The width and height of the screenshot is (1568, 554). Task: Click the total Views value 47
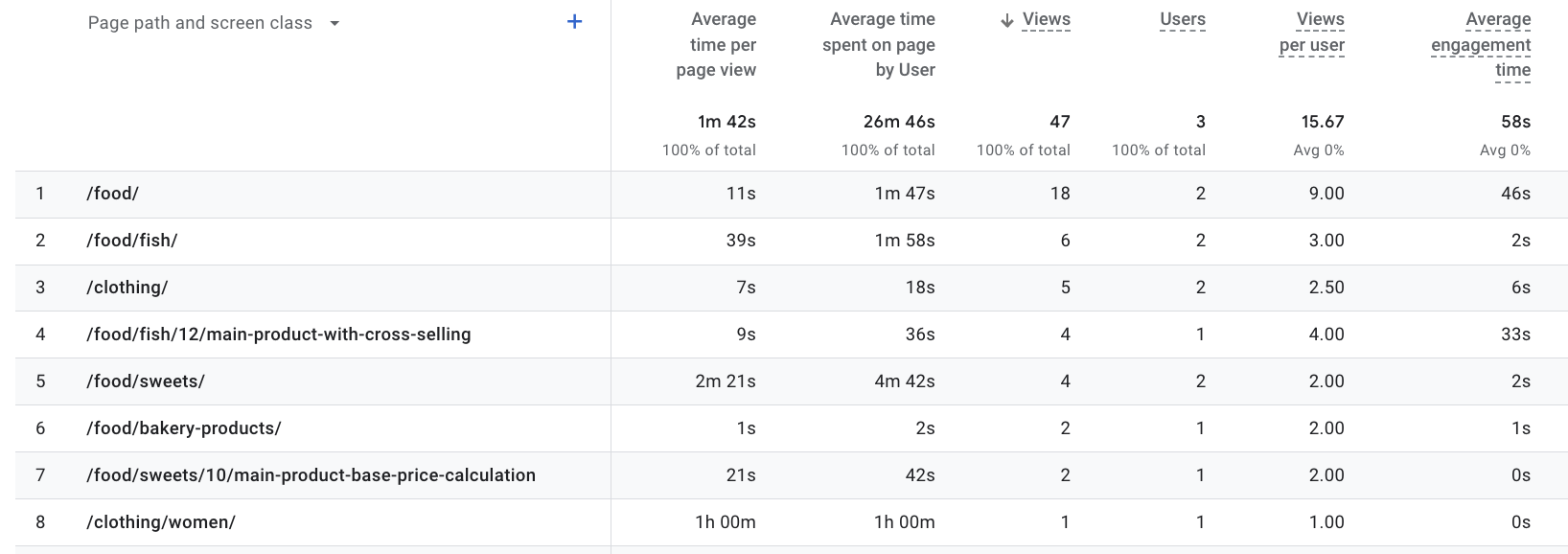[x=1059, y=122]
